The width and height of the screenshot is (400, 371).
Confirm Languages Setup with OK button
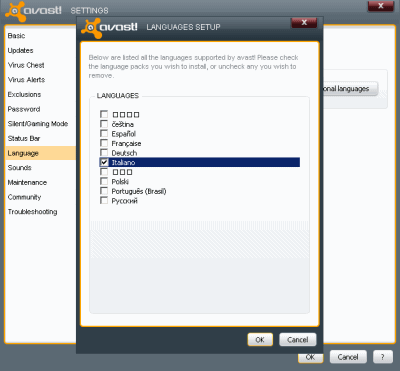click(x=260, y=340)
